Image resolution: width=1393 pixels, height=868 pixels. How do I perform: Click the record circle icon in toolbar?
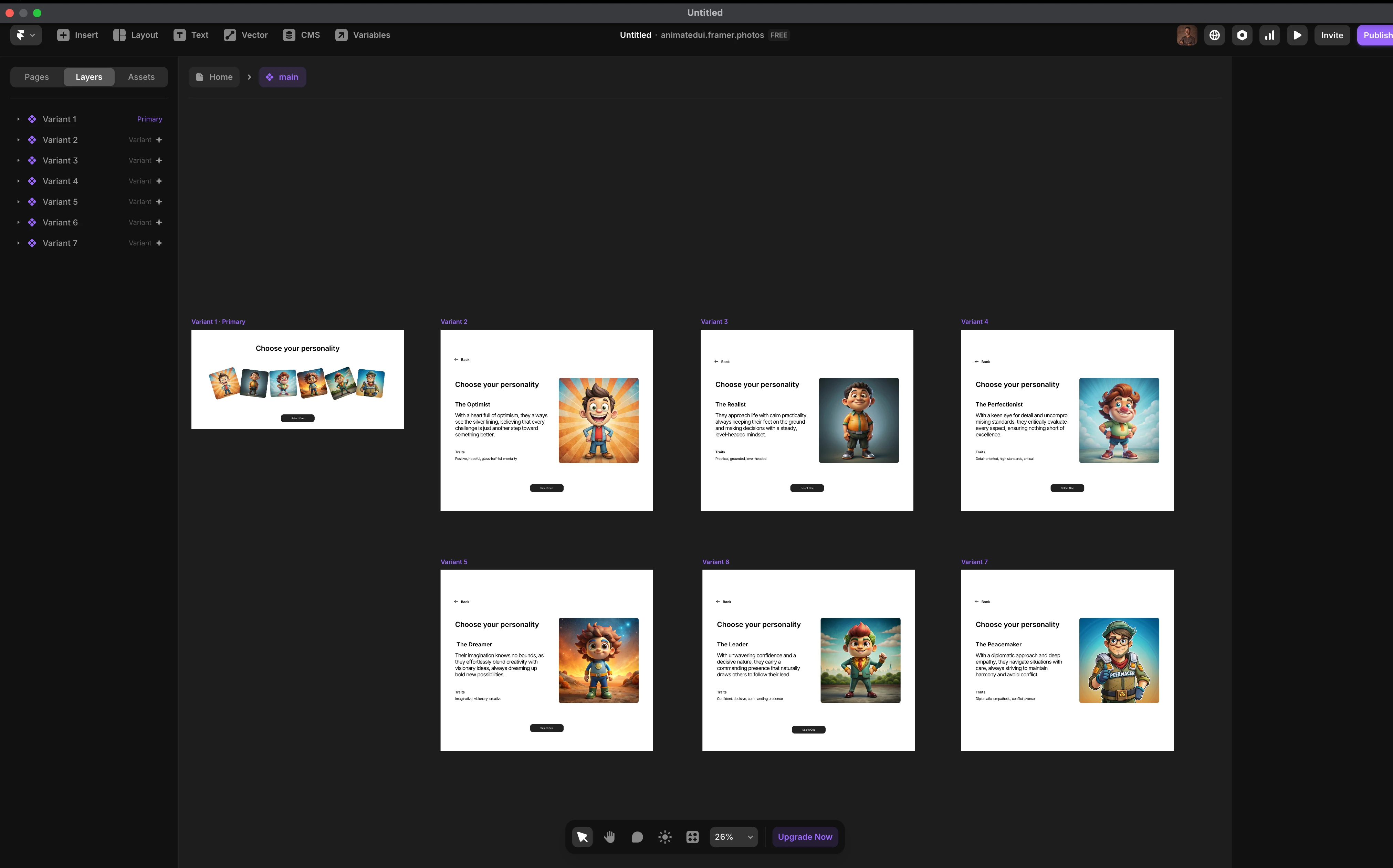1242,35
